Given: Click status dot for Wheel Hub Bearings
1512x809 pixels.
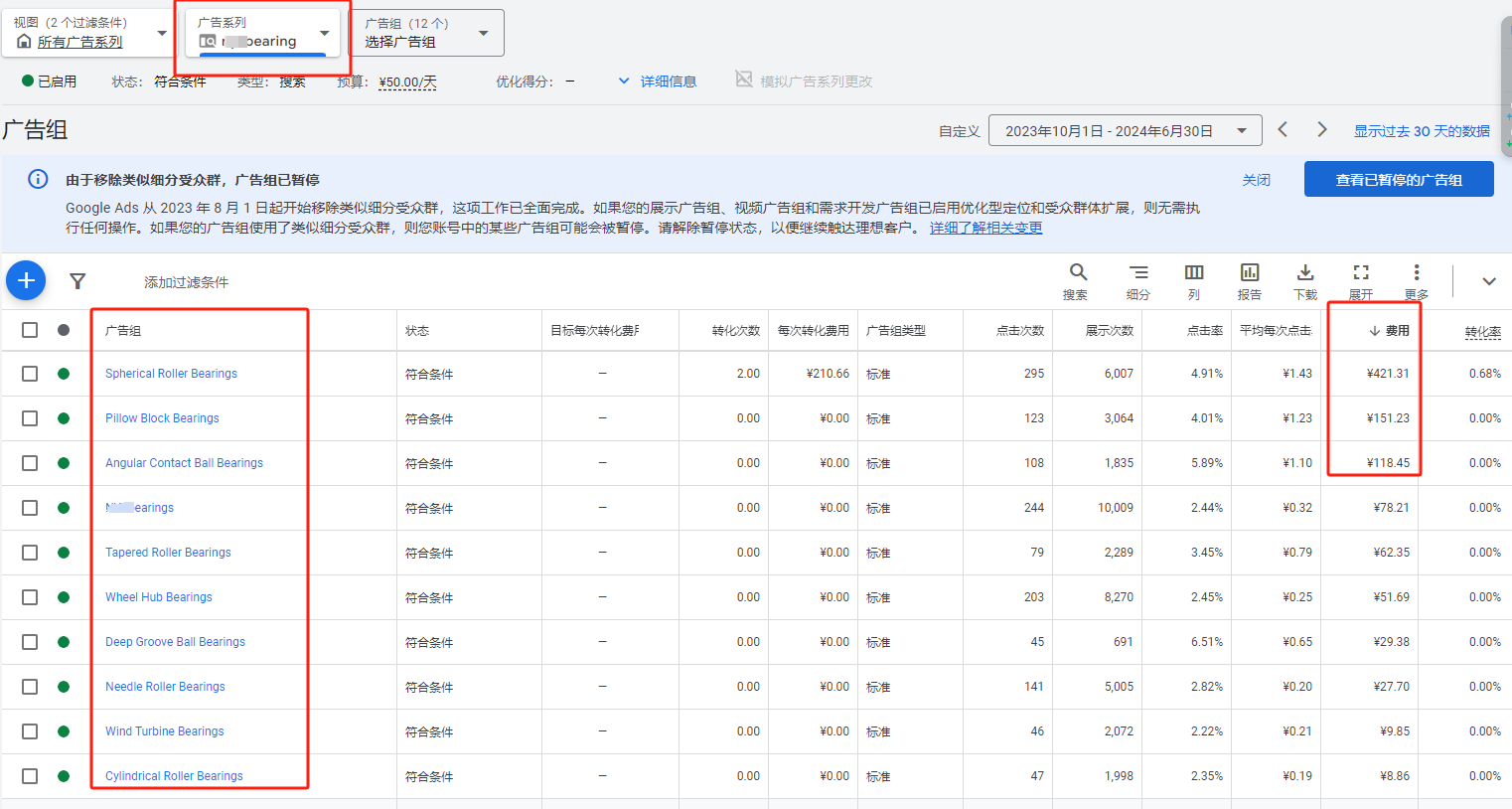Looking at the screenshot, I should point(64,597).
